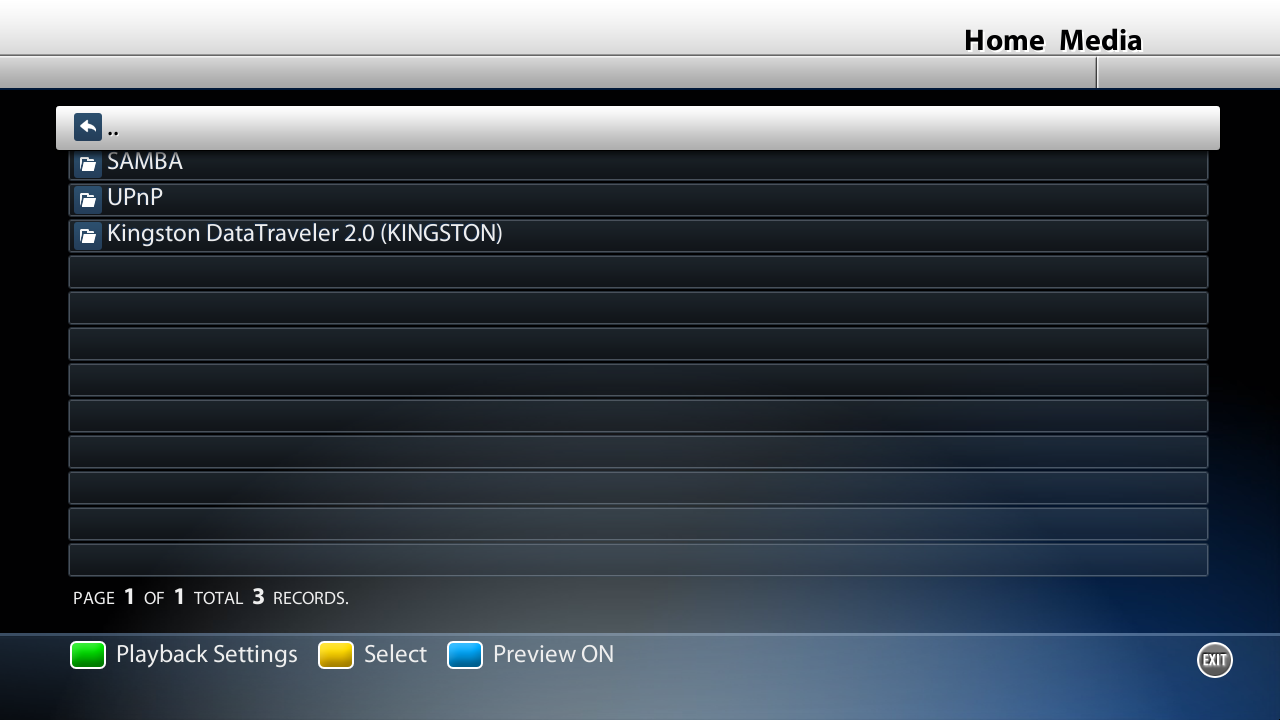This screenshot has height=720, width=1280.
Task: Click the Kingston DataTraveler folder icon
Action: 88,236
